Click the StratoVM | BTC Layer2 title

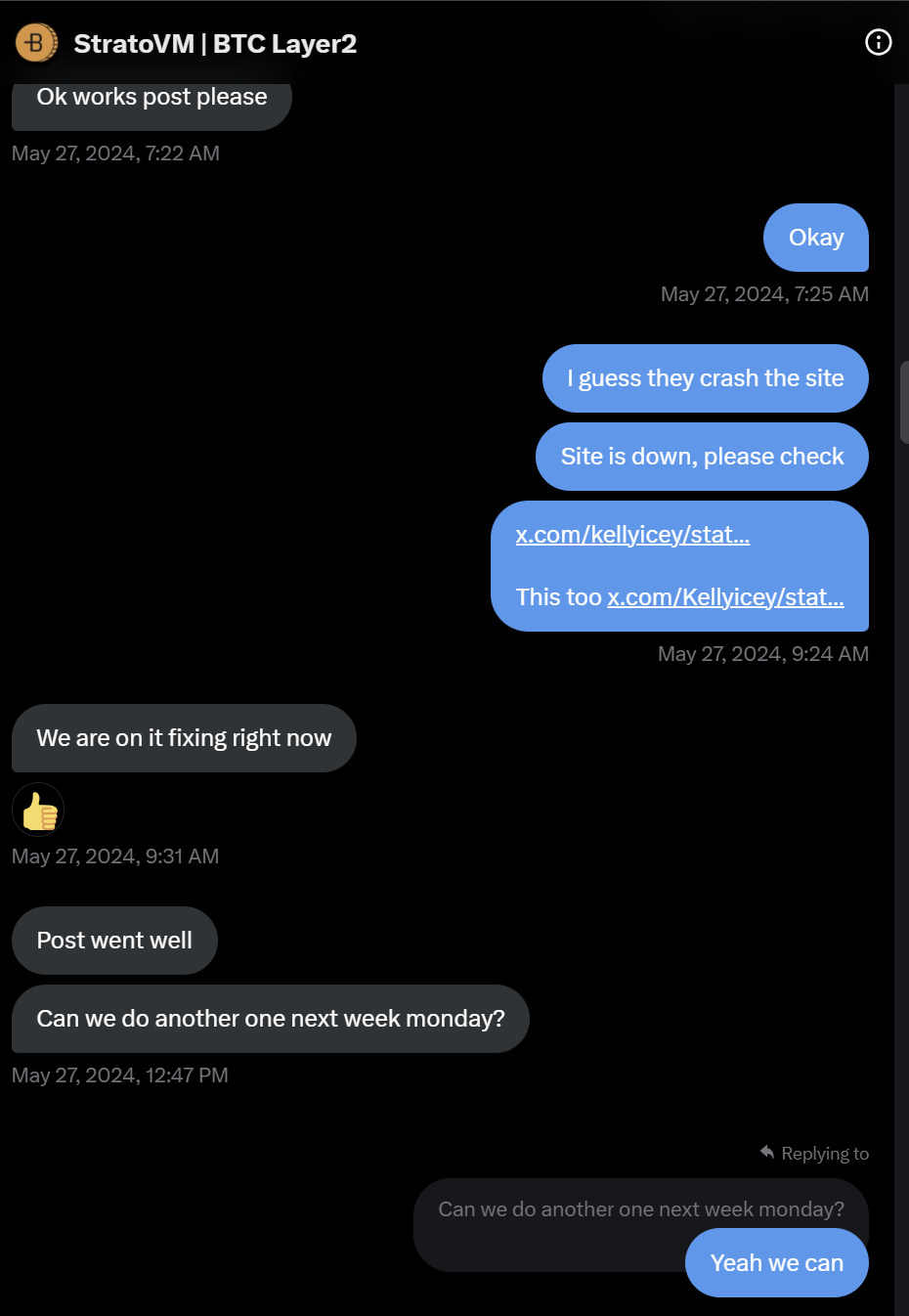(x=215, y=44)
